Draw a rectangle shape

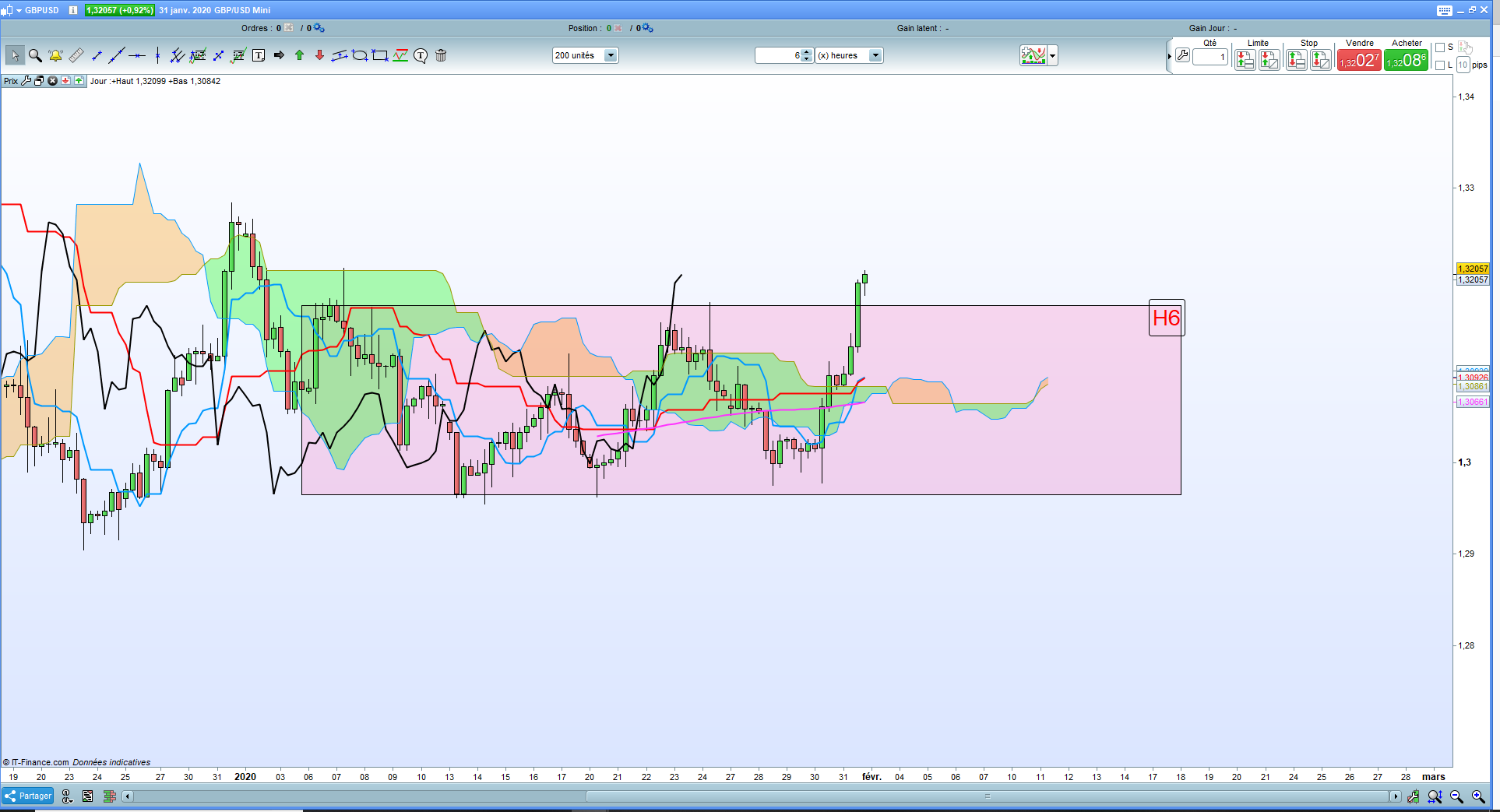(380, 55)
